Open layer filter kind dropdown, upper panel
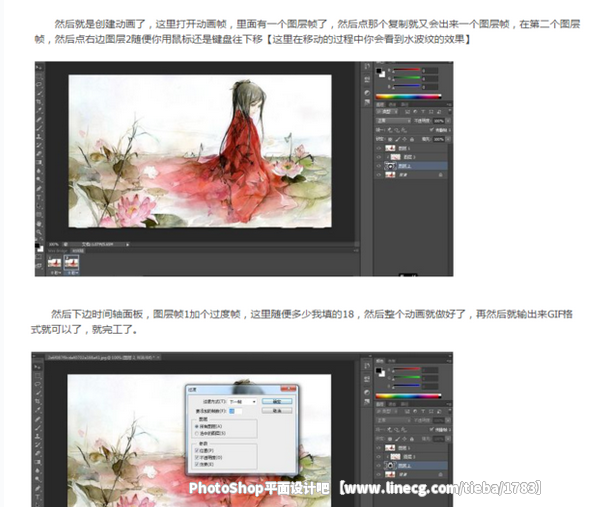 pyautogui.click(x=387, y=112)
